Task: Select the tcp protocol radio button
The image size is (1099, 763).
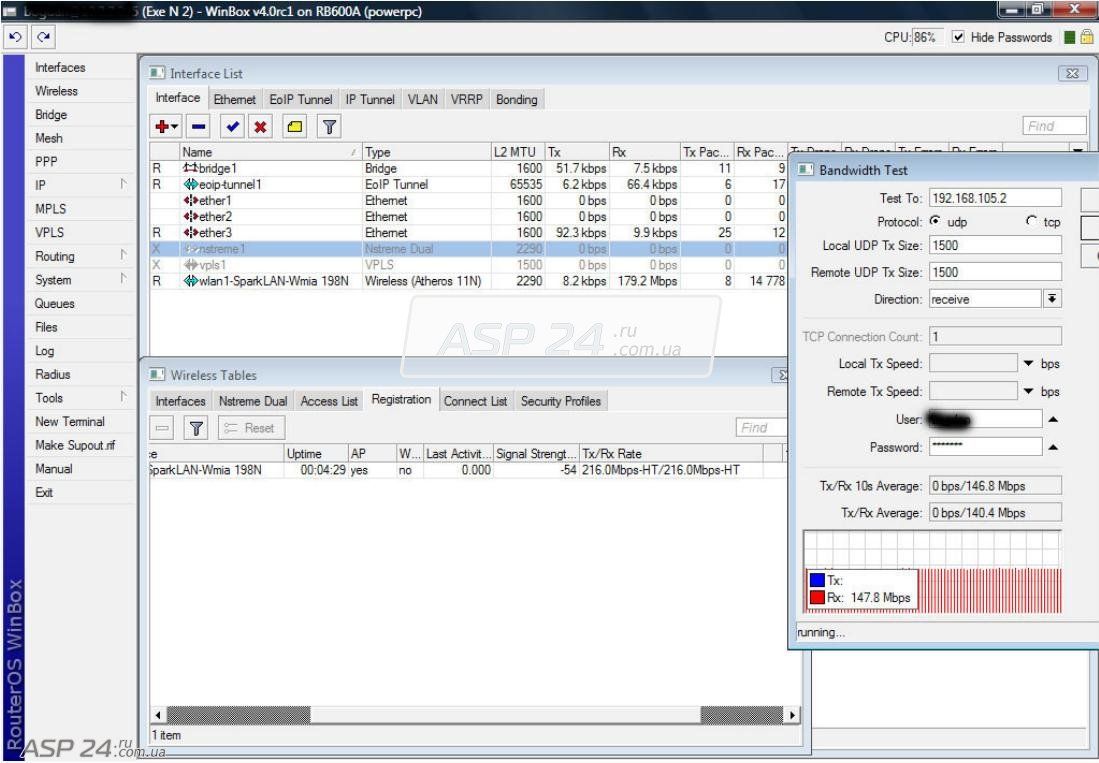Action: [x=1031, y=221]
